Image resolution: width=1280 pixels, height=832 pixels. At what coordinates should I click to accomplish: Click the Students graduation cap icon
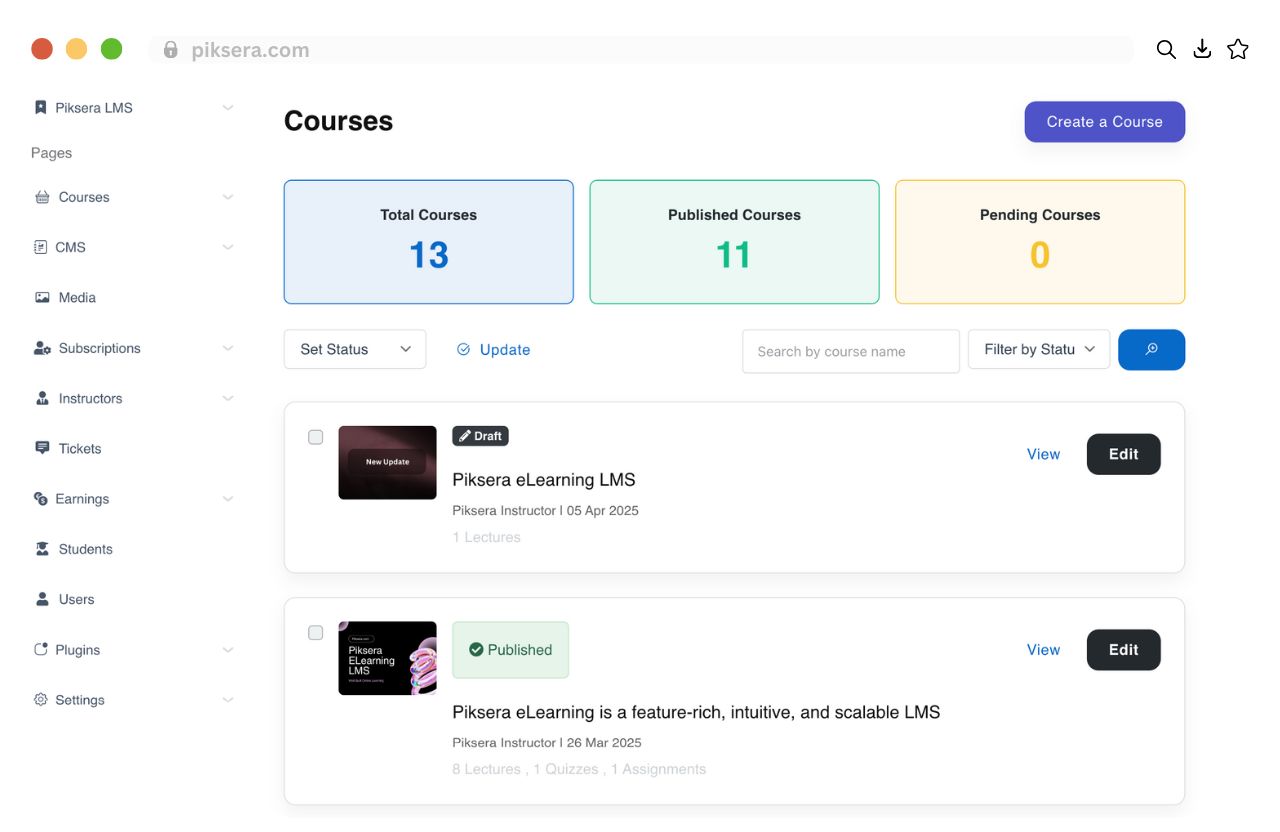42,549
